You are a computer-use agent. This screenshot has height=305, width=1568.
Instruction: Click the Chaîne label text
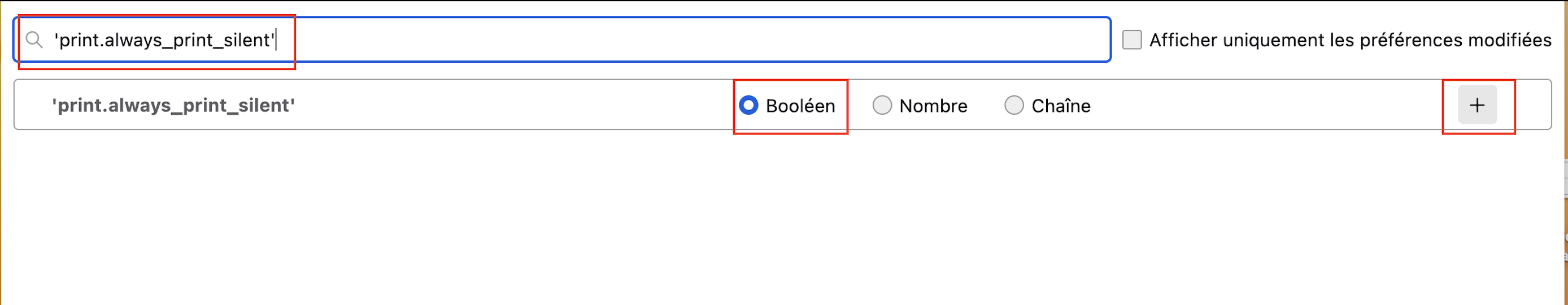coord(1060,106)
